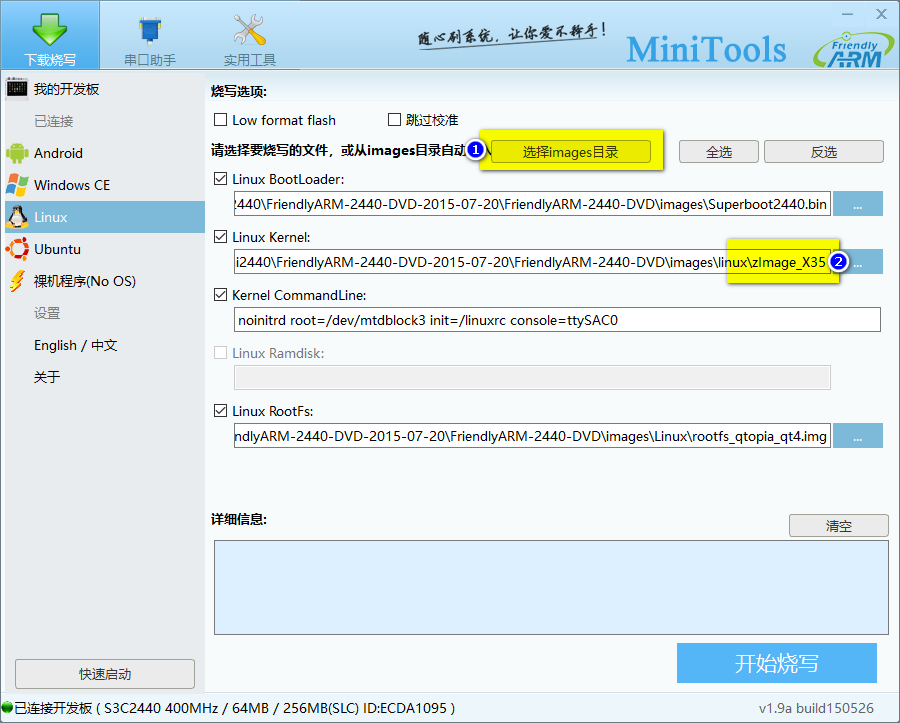The image size is (900, 723).
Task: Click the 开始烧写 start burning button
Action: tap(777, 663)
